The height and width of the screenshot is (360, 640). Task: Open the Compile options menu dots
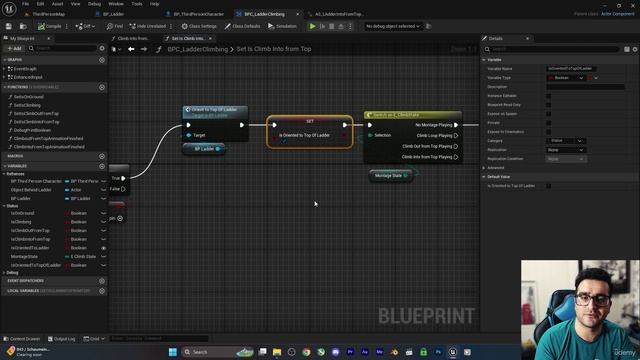[67, 26]
